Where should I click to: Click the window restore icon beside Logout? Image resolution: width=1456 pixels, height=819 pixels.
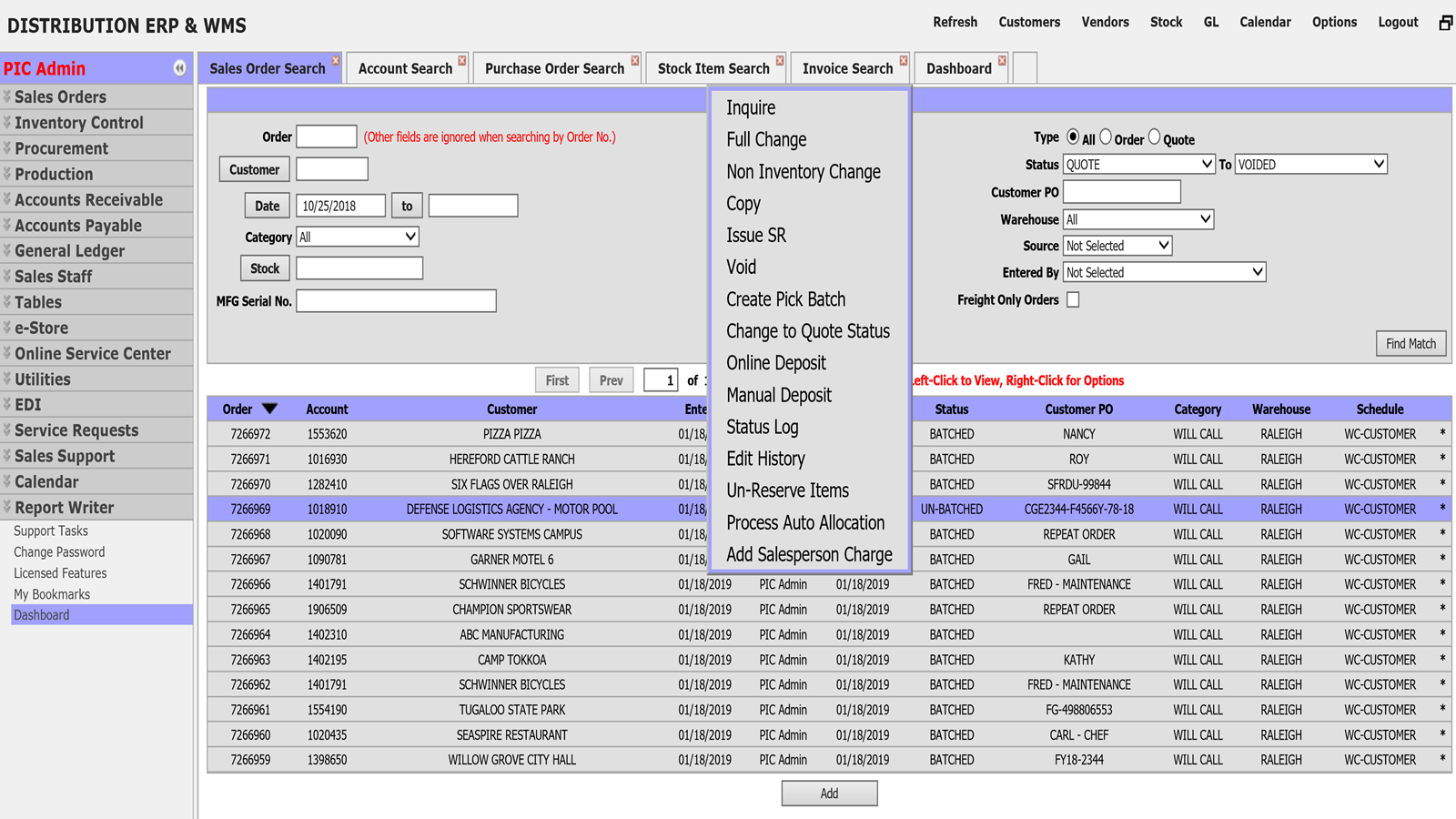1445,23
